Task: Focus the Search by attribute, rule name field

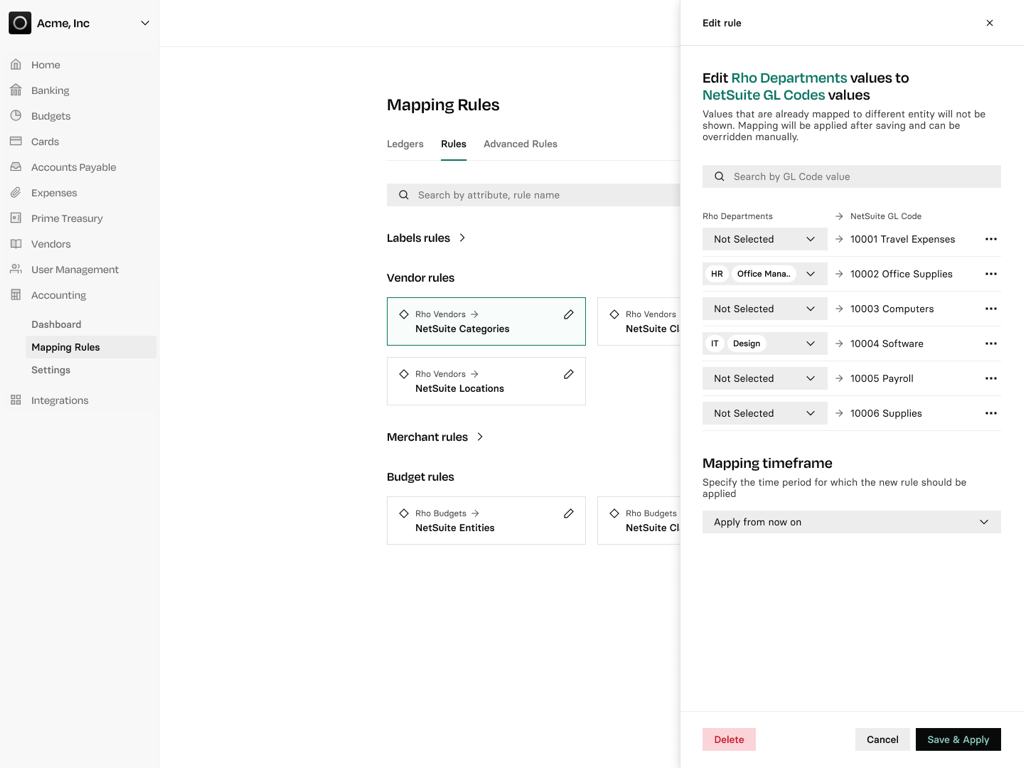Action: point(533,195)
